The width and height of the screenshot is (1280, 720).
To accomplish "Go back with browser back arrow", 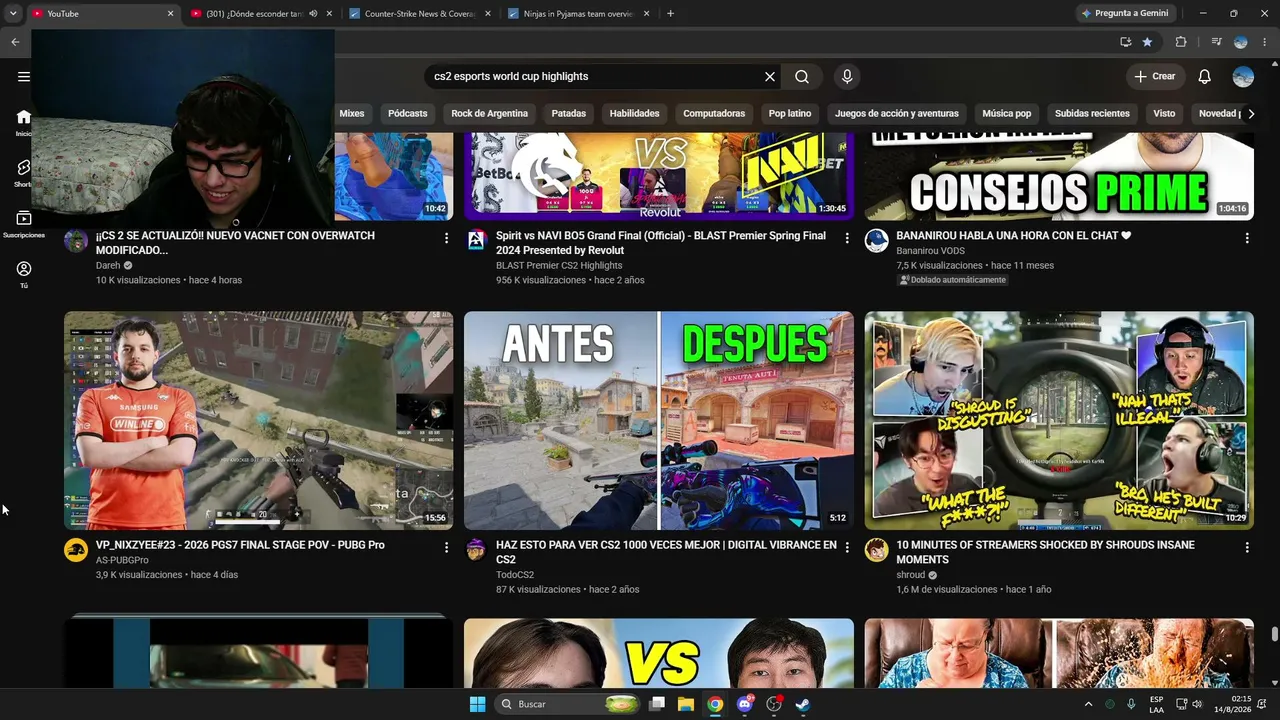I will pyautogui.click(x=15, y=42).
